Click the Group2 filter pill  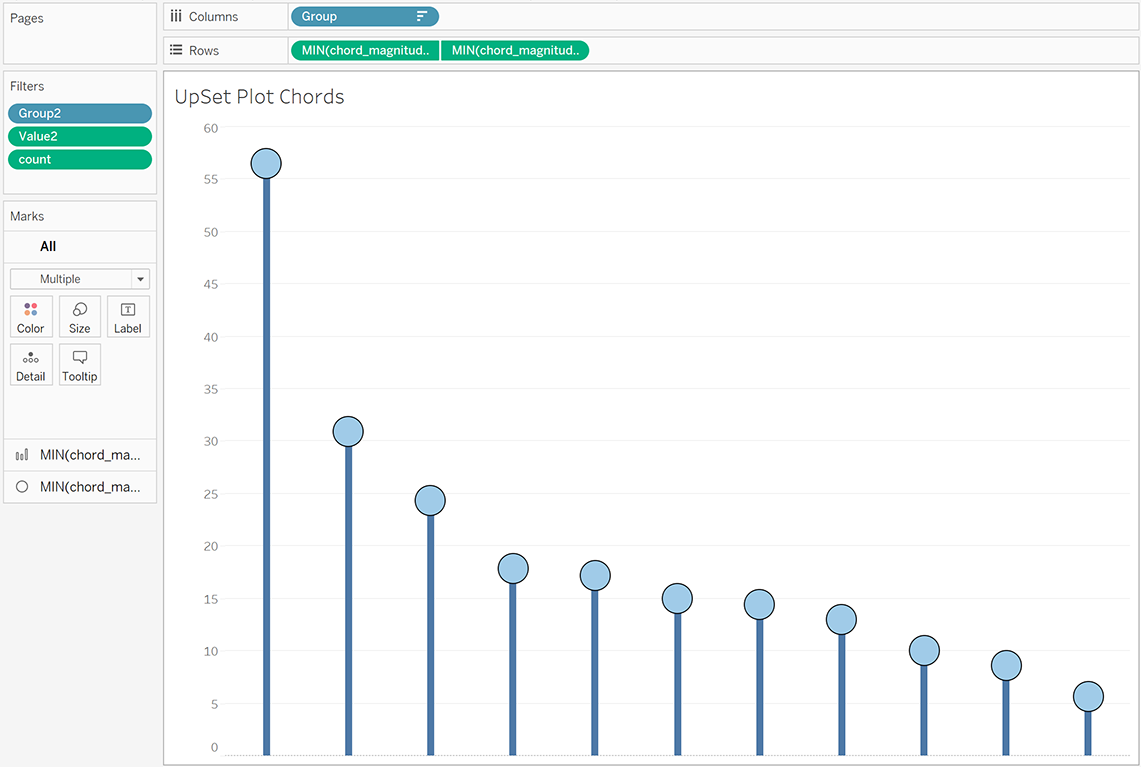[x=80, y=114]
